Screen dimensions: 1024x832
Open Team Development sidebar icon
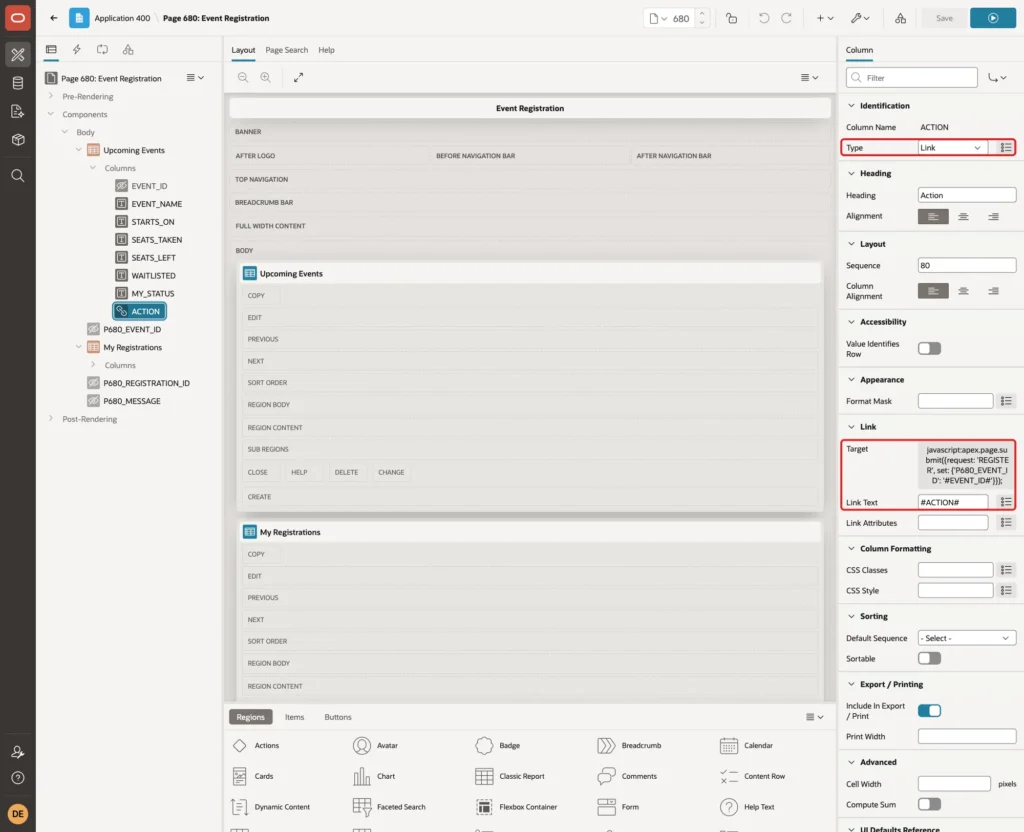point(18,111)
